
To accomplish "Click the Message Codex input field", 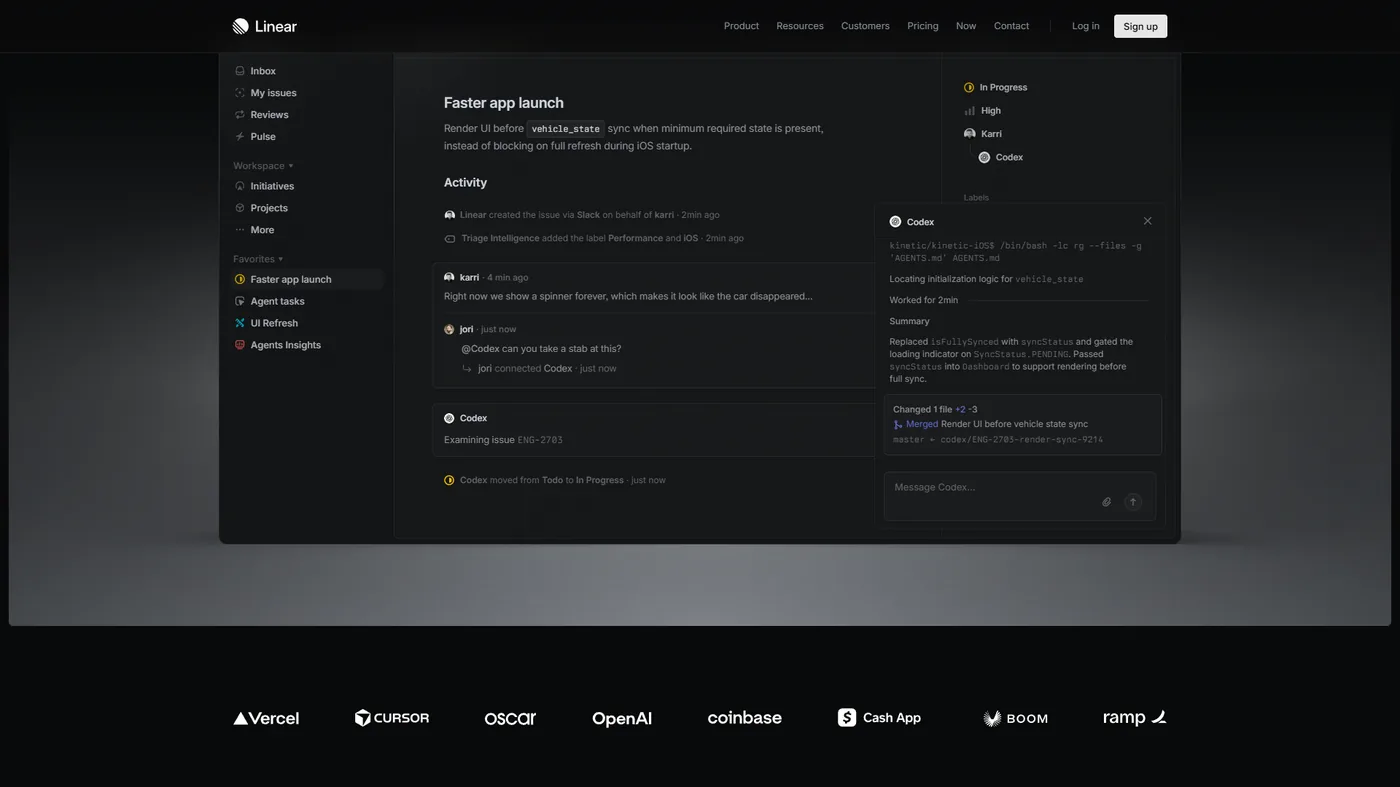I will 1020,497.
